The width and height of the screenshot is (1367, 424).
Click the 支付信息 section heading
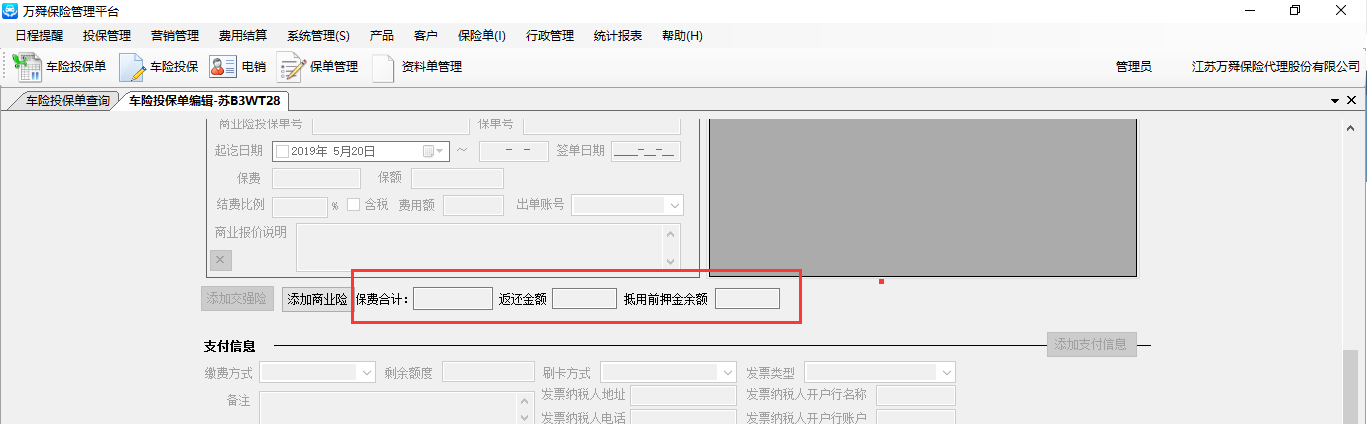pos(229,346)
